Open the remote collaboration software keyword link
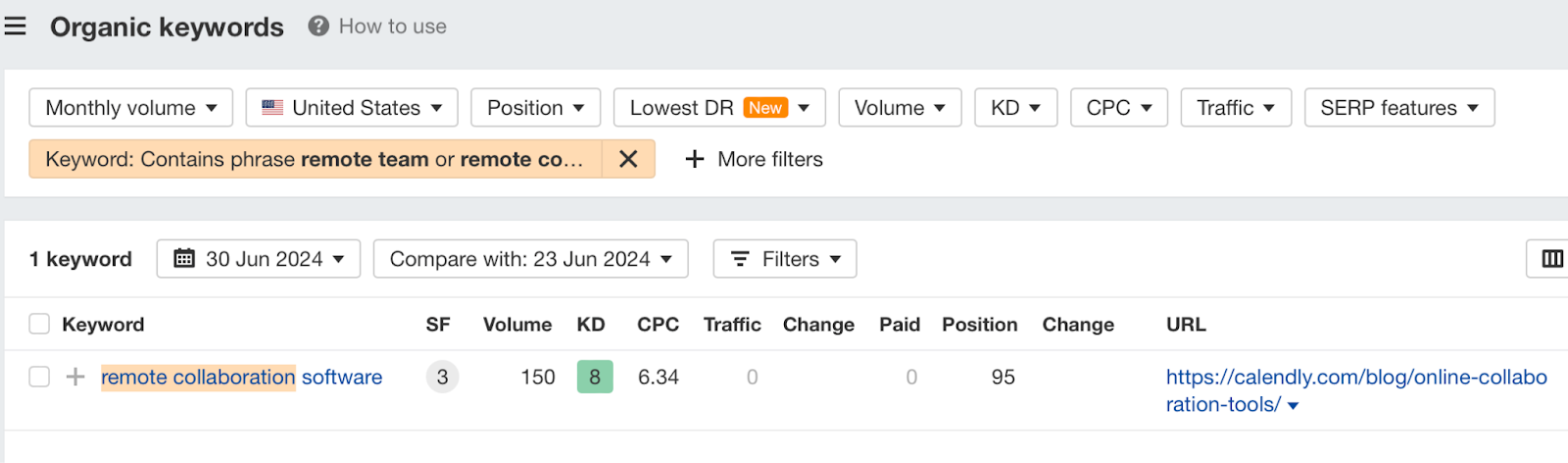 [241, 377]
